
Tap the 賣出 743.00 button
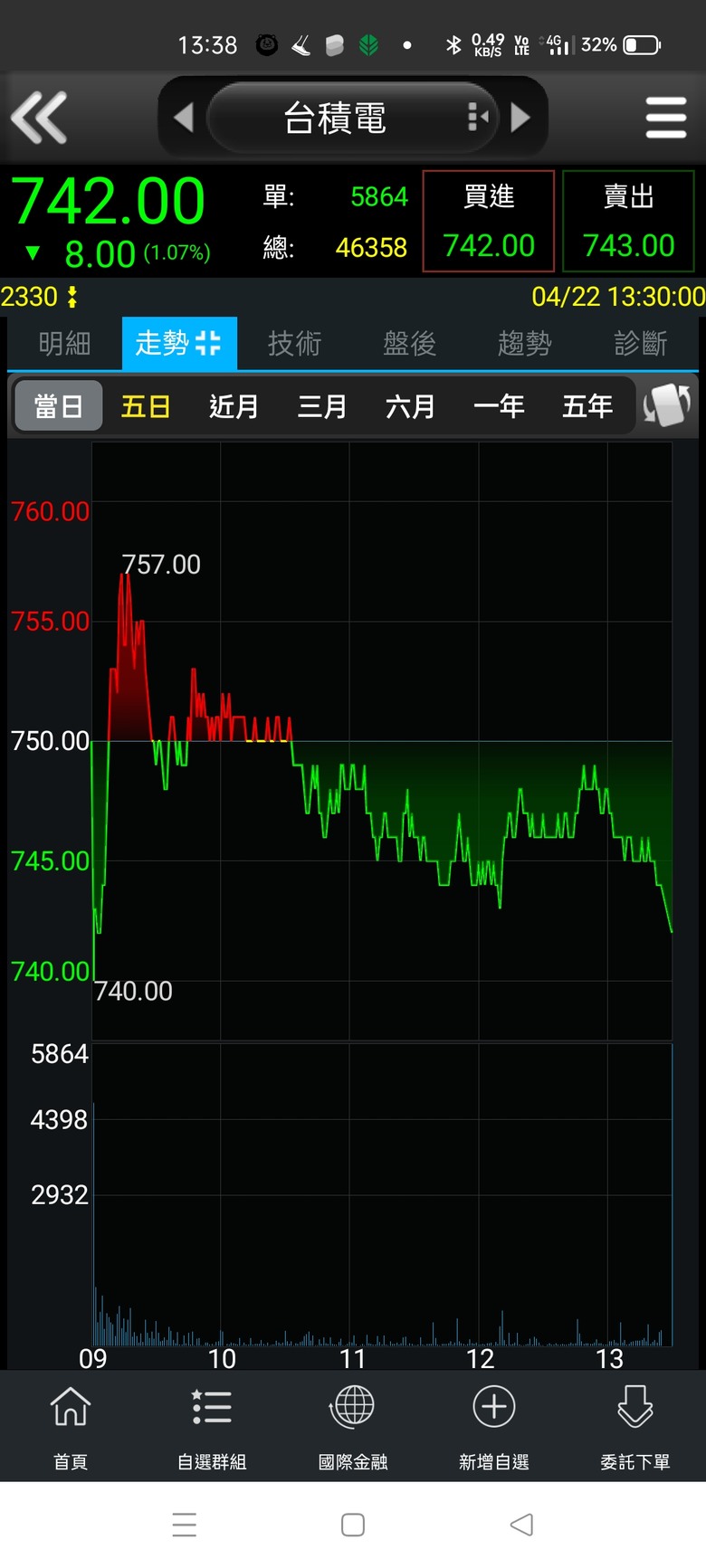coord(628,221)
